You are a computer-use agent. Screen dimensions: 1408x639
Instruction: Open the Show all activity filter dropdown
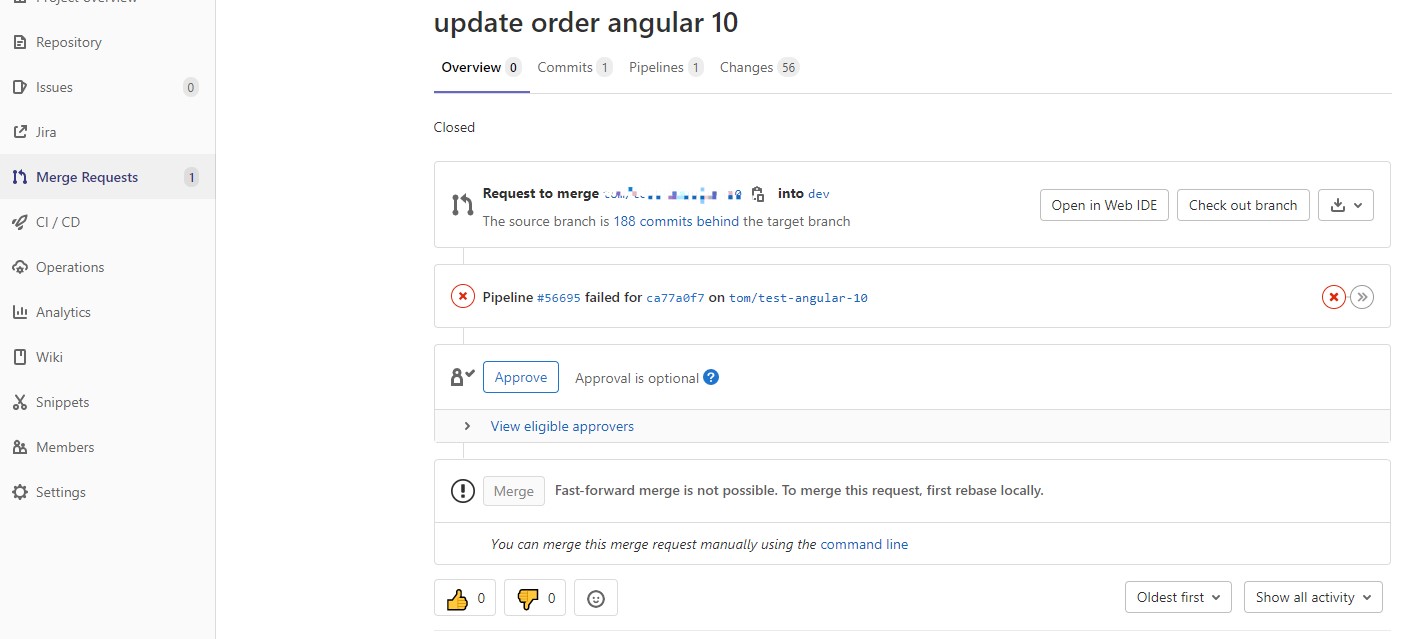point(1313,597)
